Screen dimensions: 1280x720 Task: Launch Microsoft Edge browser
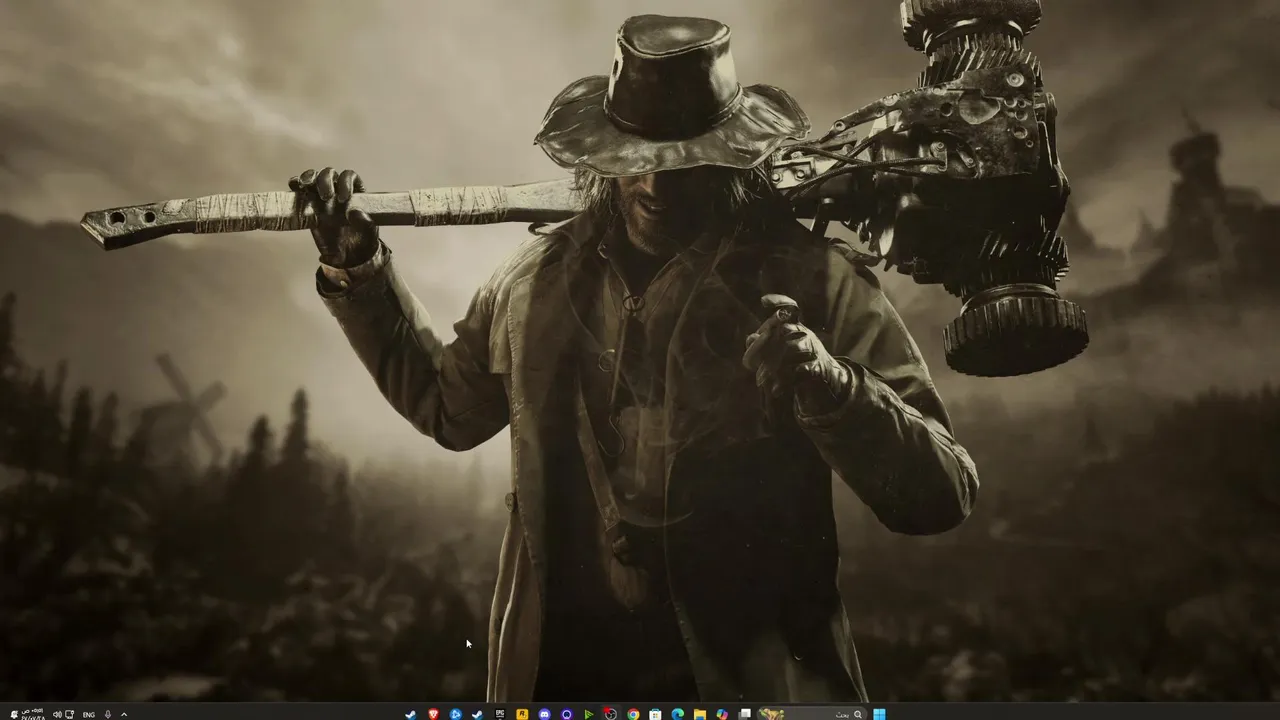tap(678, 714)
